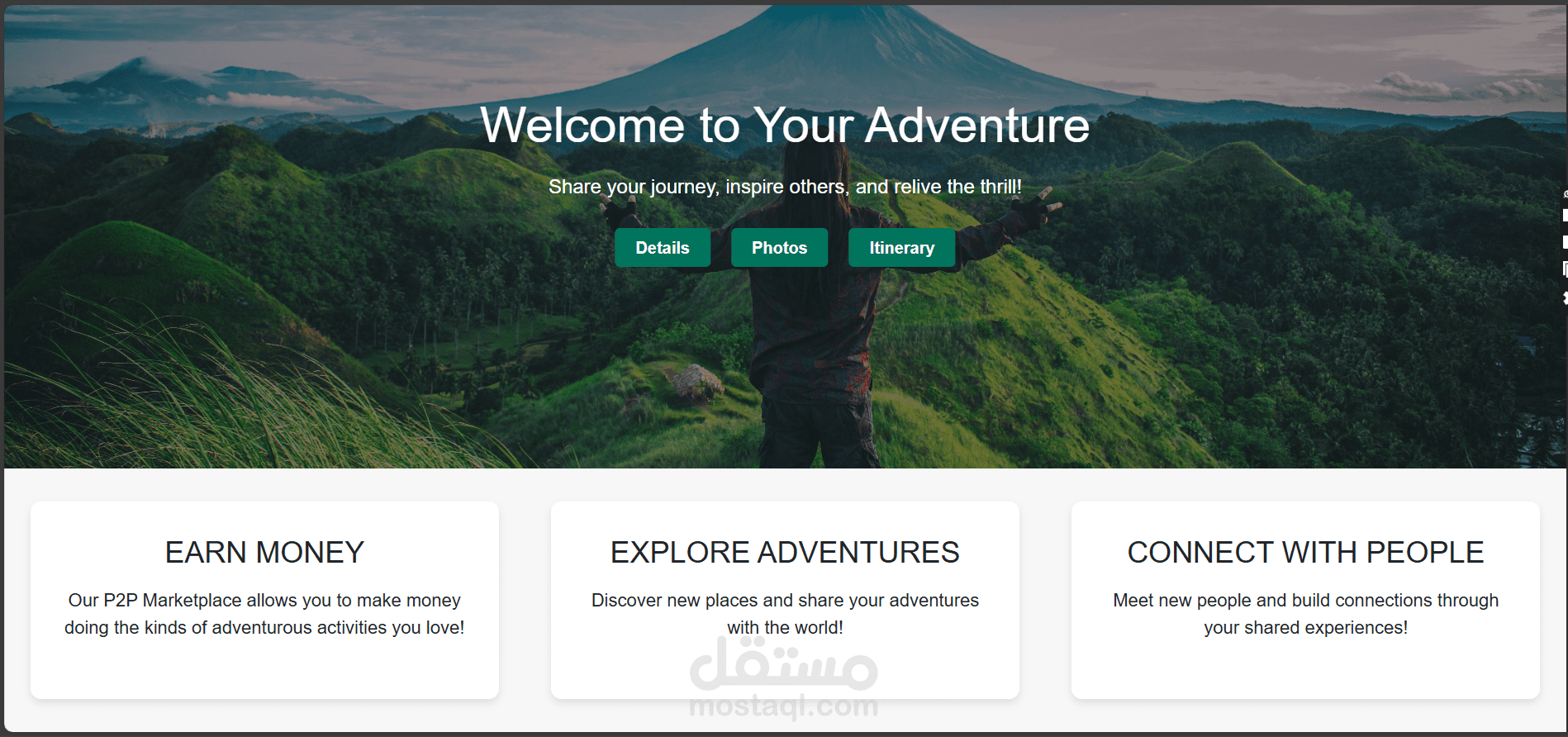The height and width of the screenshot is (737, 1568).
Task: Open the Details section button
Action: pyautogui.click(x=662, y=248)
